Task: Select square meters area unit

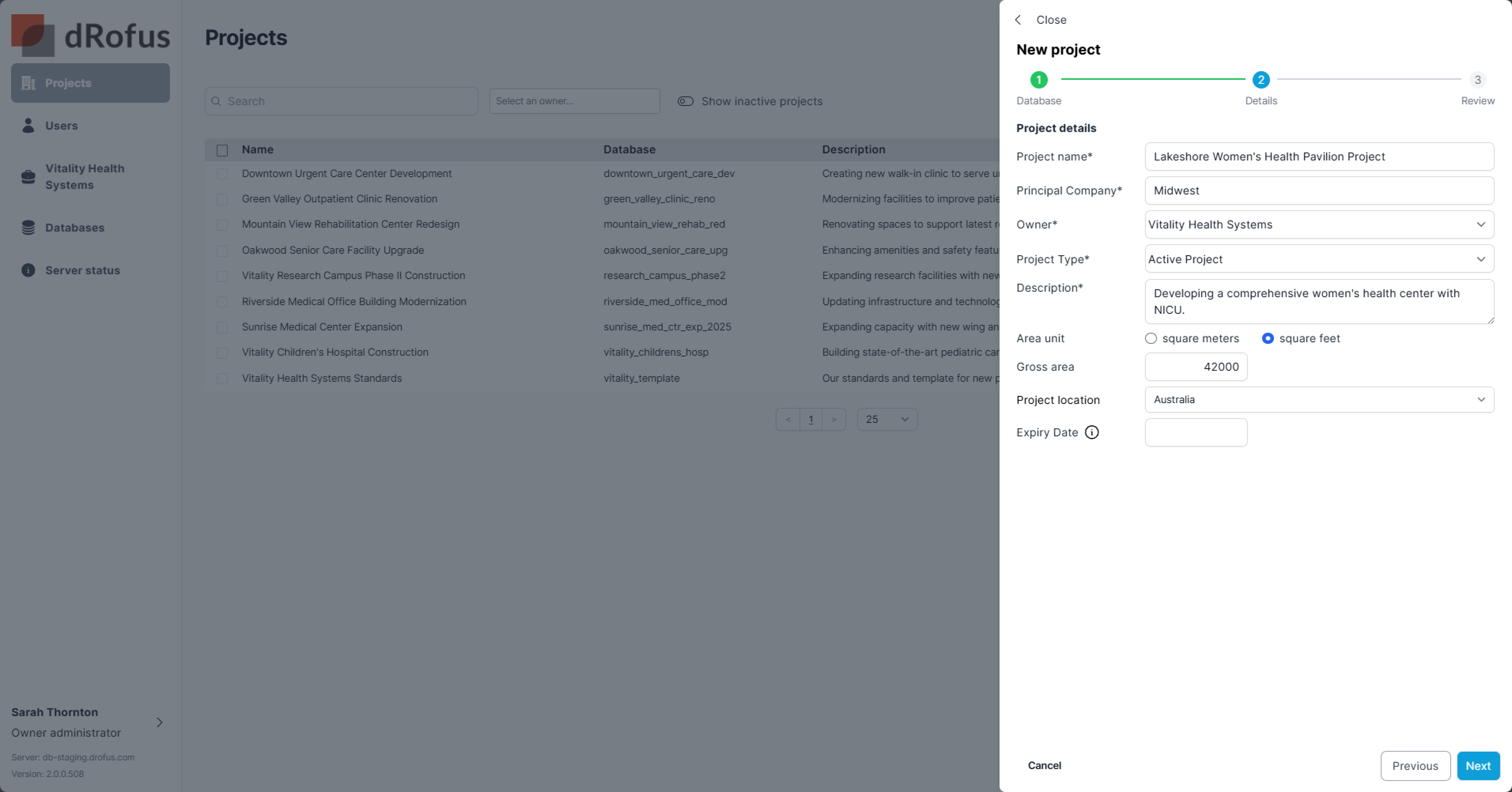Action: (x=1151, y=339)
